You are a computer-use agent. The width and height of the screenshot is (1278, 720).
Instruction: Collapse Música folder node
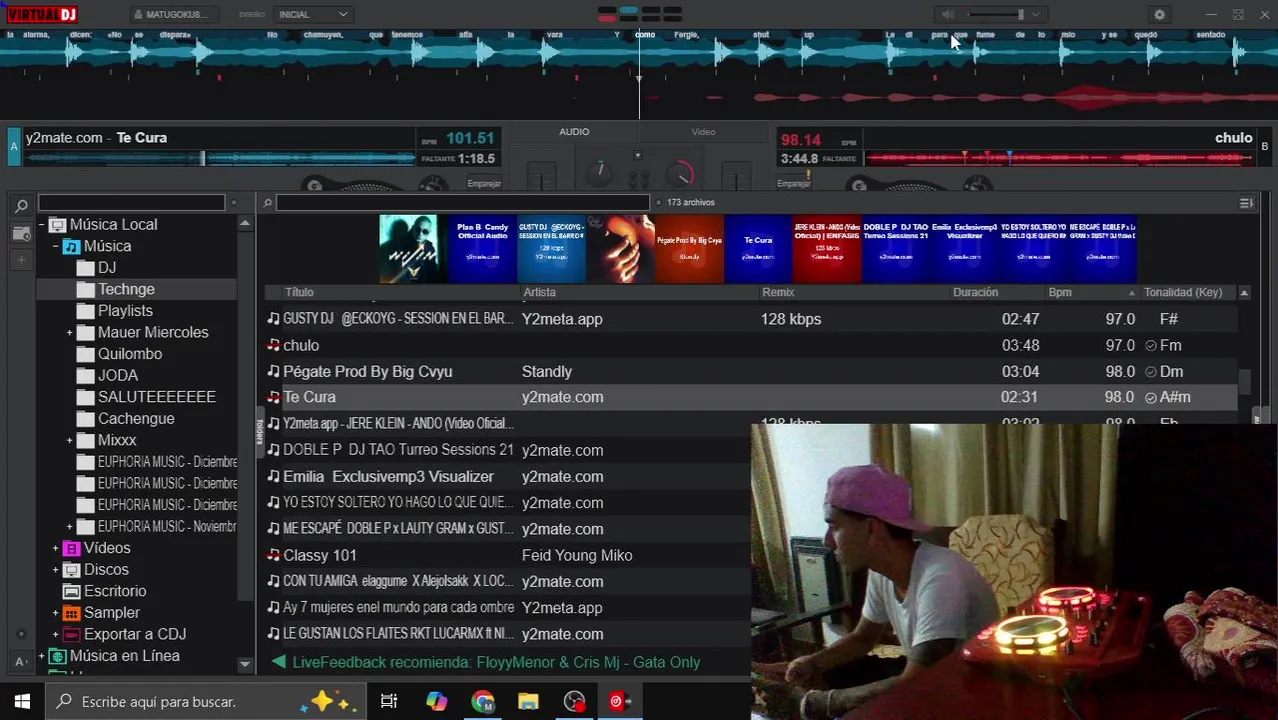[56, 246]
